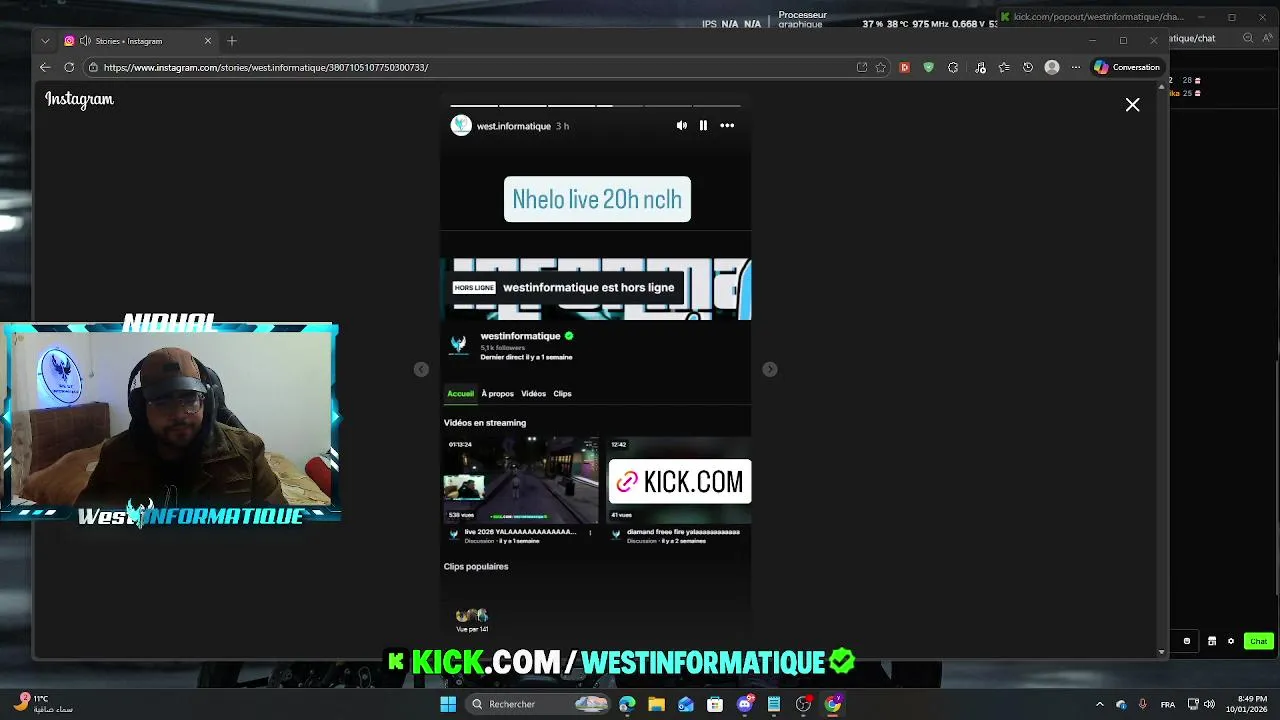Click the story progress bar segments
The height and width of the screenshot is (720, 1280).
pyautogui.click(x=595, y=105)
